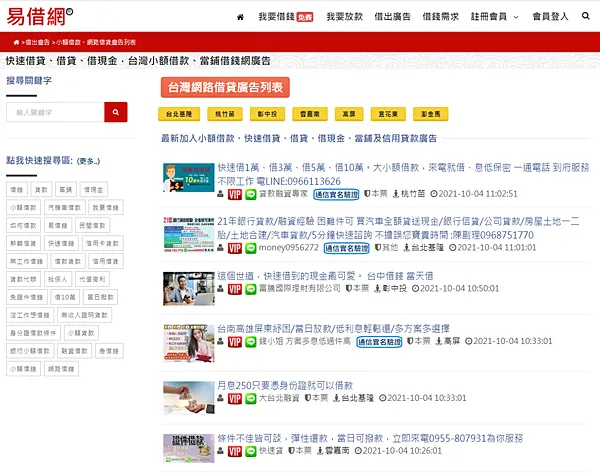
Task: Open the 月息250只要憑身份證 listing title
Action: (285, 385)
